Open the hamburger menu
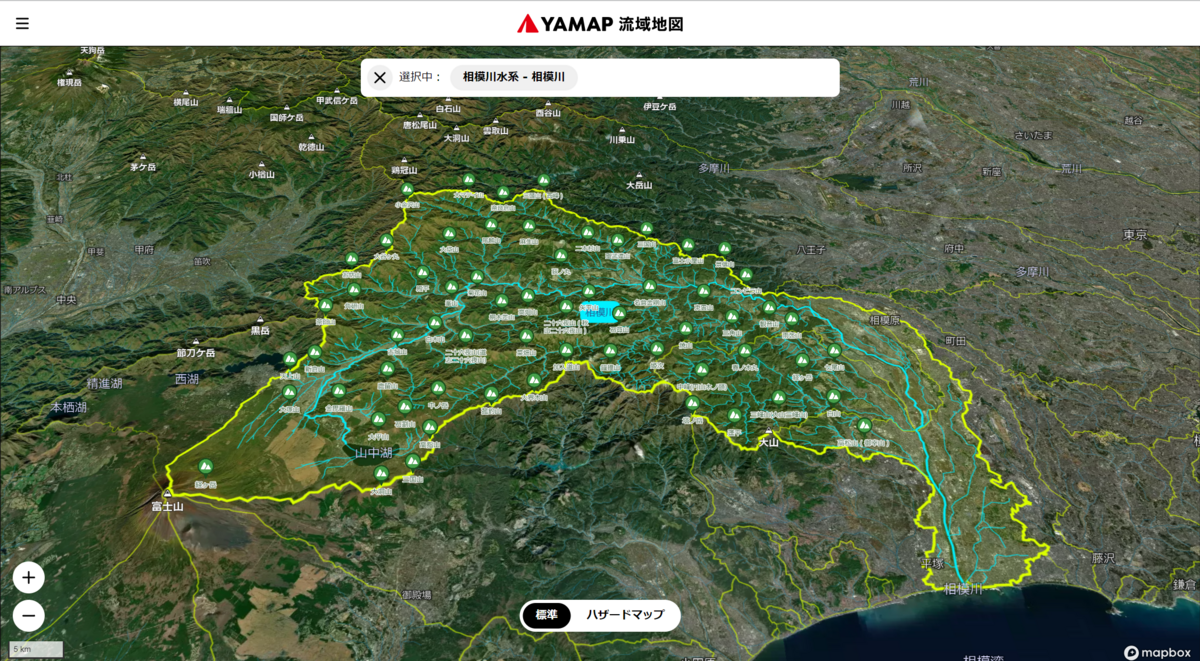Viewport: 1200px width, 661px height. (22, 23)
